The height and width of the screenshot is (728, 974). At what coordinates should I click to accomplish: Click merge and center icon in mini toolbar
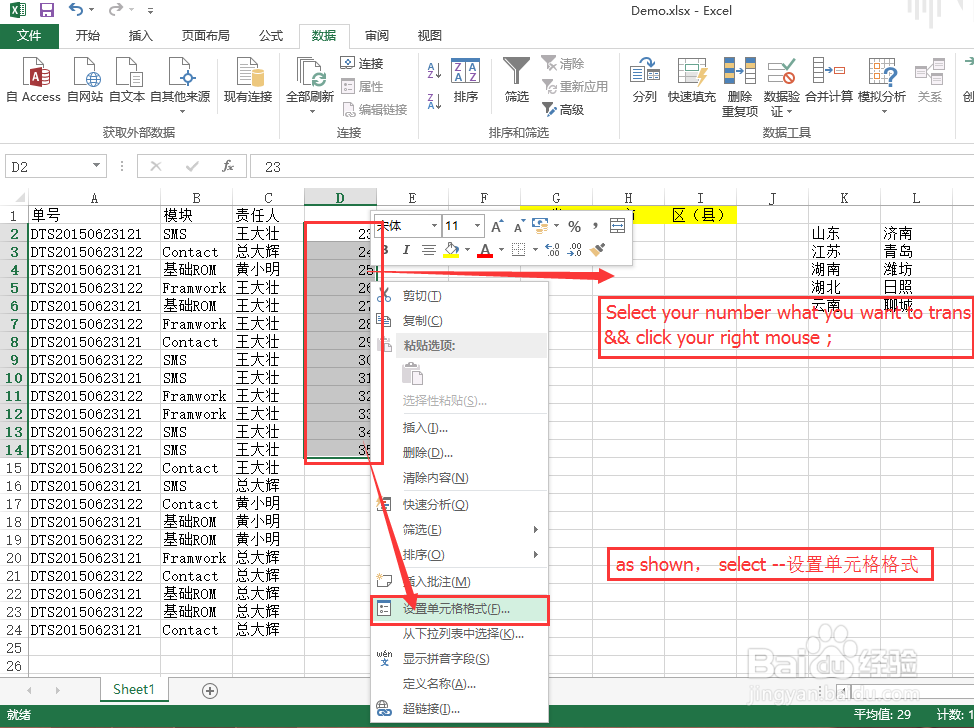point(617,226)
